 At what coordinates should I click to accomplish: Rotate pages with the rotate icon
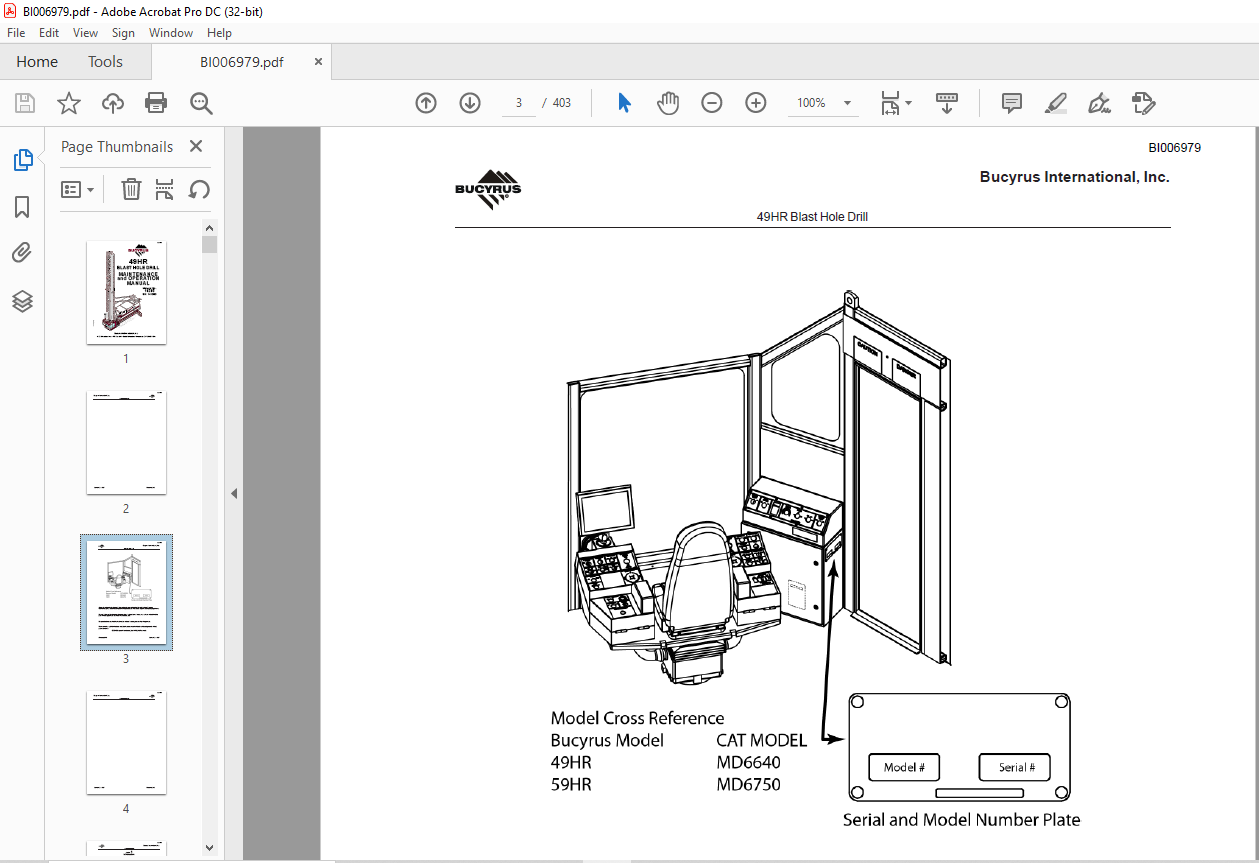point(199,189)
